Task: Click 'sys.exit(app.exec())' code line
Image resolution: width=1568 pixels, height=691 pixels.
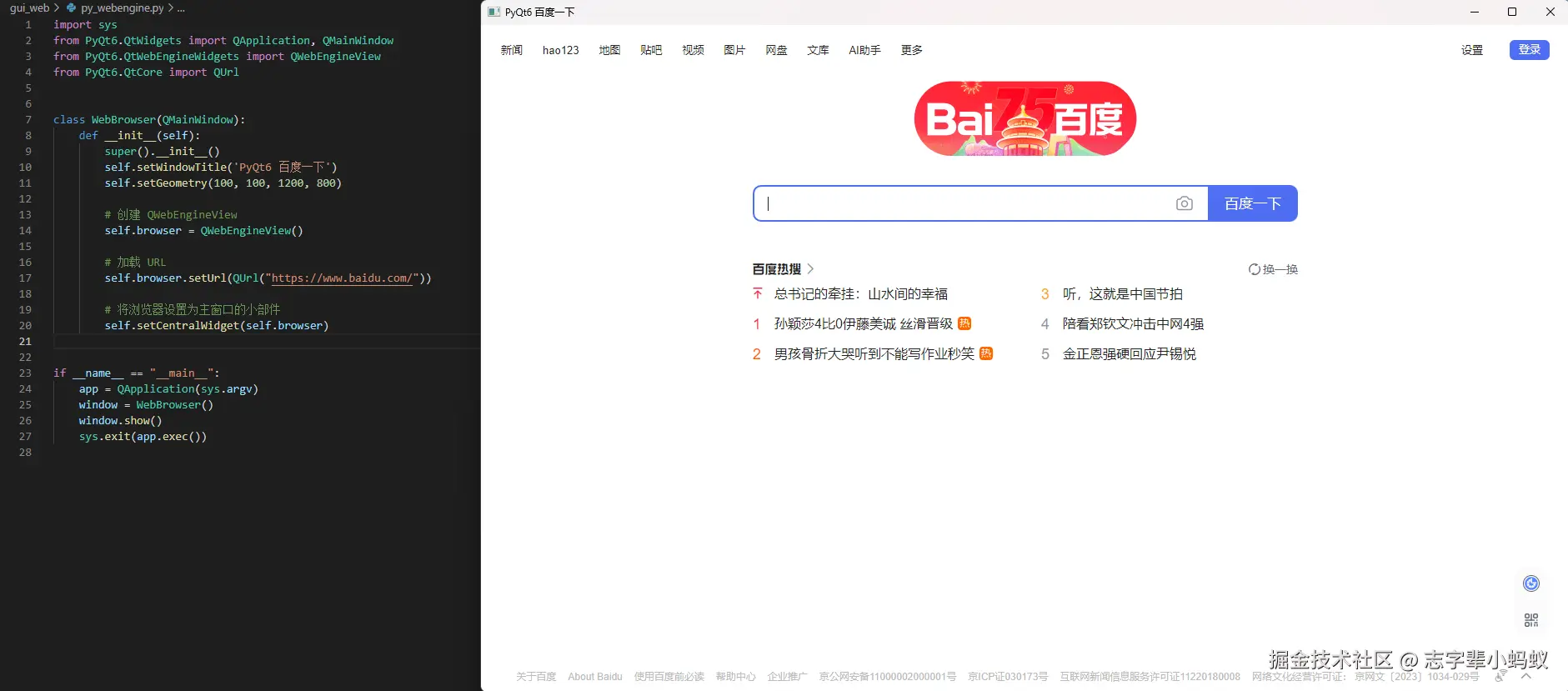Action: point(143,436)
